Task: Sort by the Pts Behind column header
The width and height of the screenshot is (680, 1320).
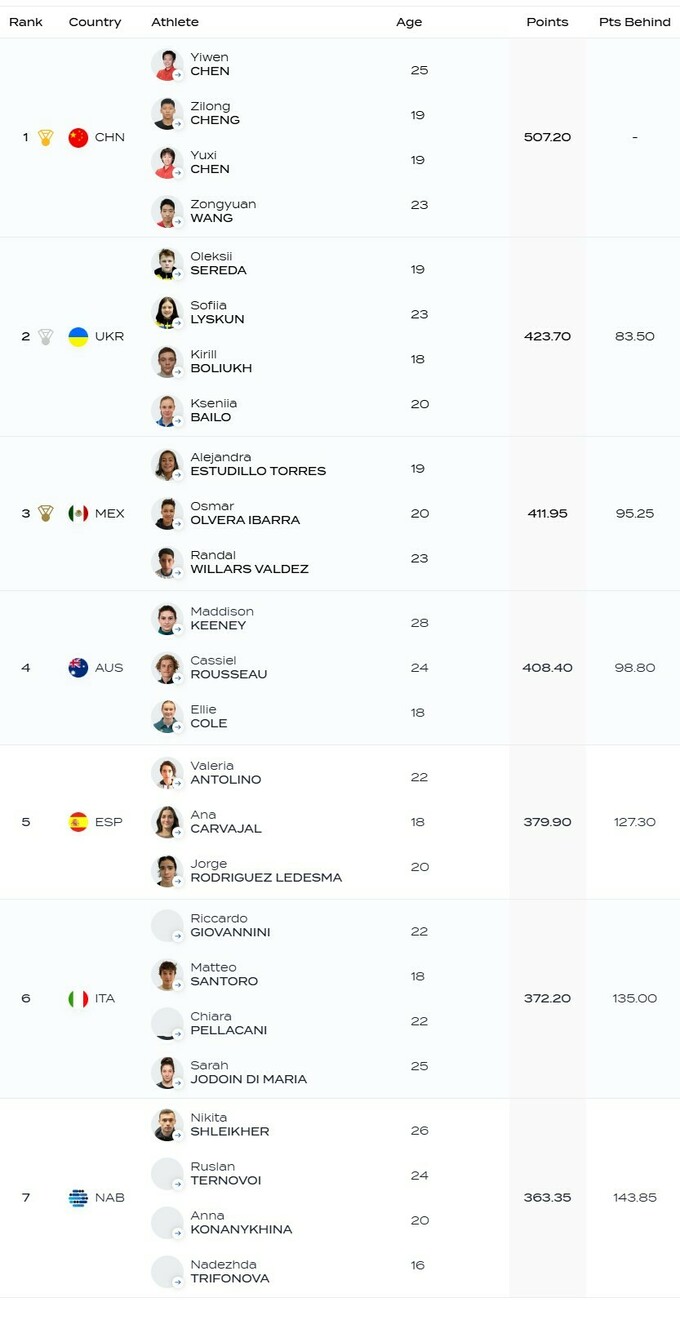Action: [634, 22]
